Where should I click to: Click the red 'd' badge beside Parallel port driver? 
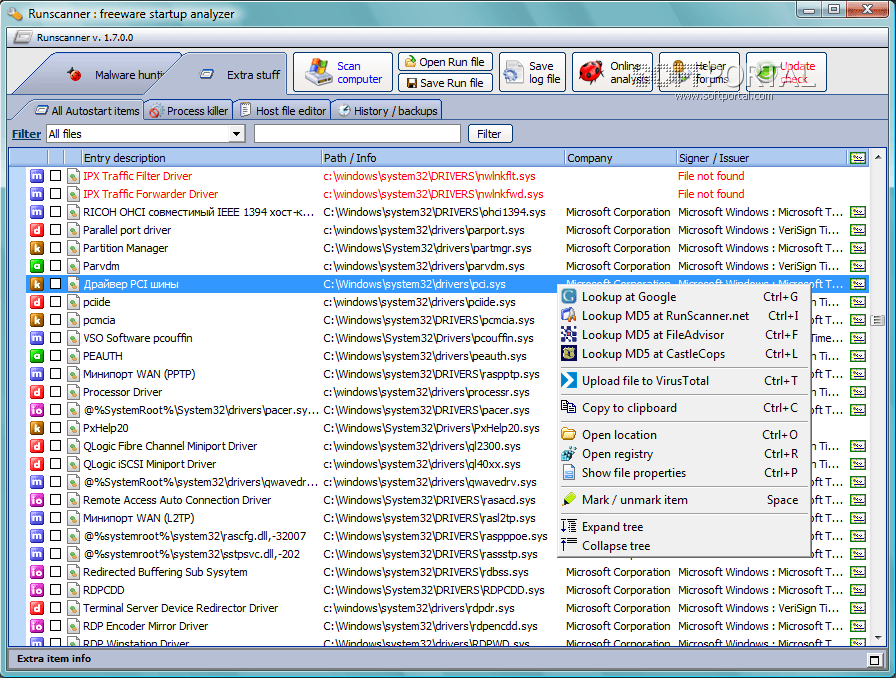point(37,230)
